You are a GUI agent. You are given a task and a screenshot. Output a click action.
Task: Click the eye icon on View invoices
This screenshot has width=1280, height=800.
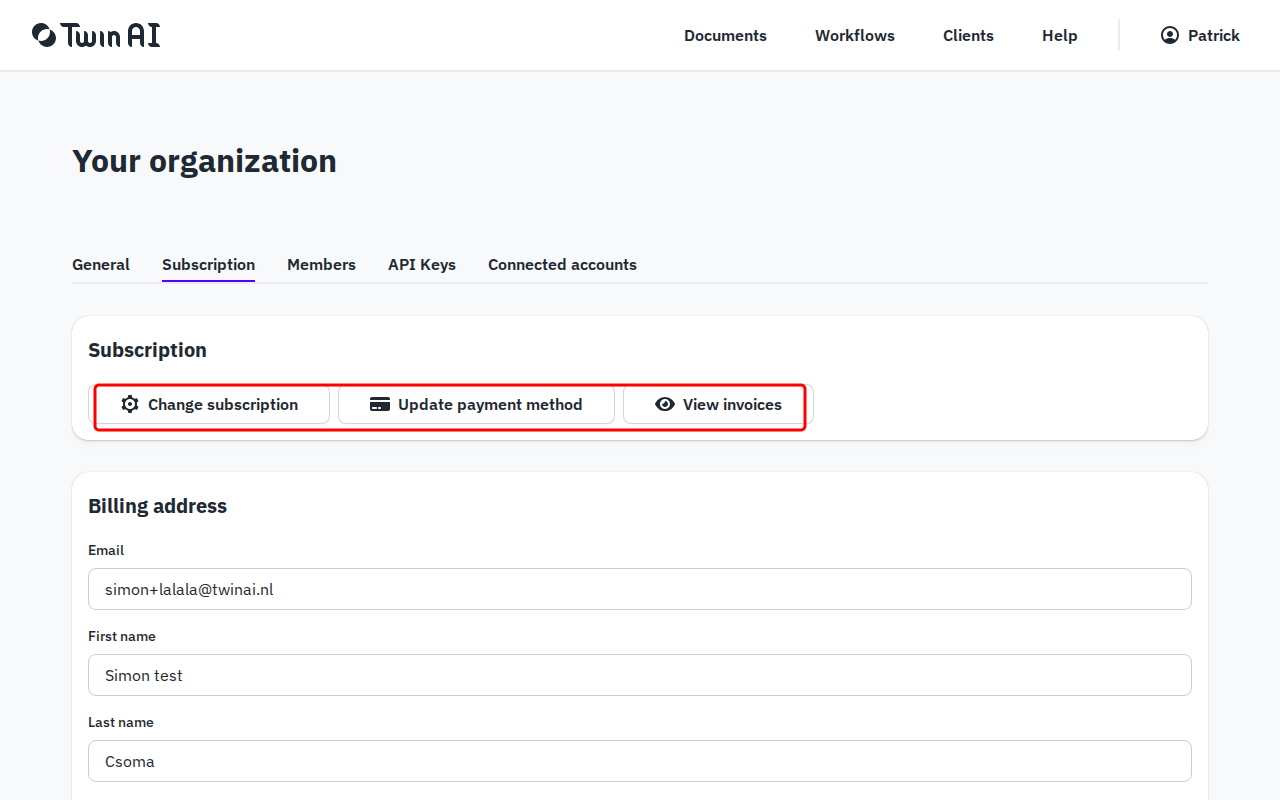pos(665,404)
